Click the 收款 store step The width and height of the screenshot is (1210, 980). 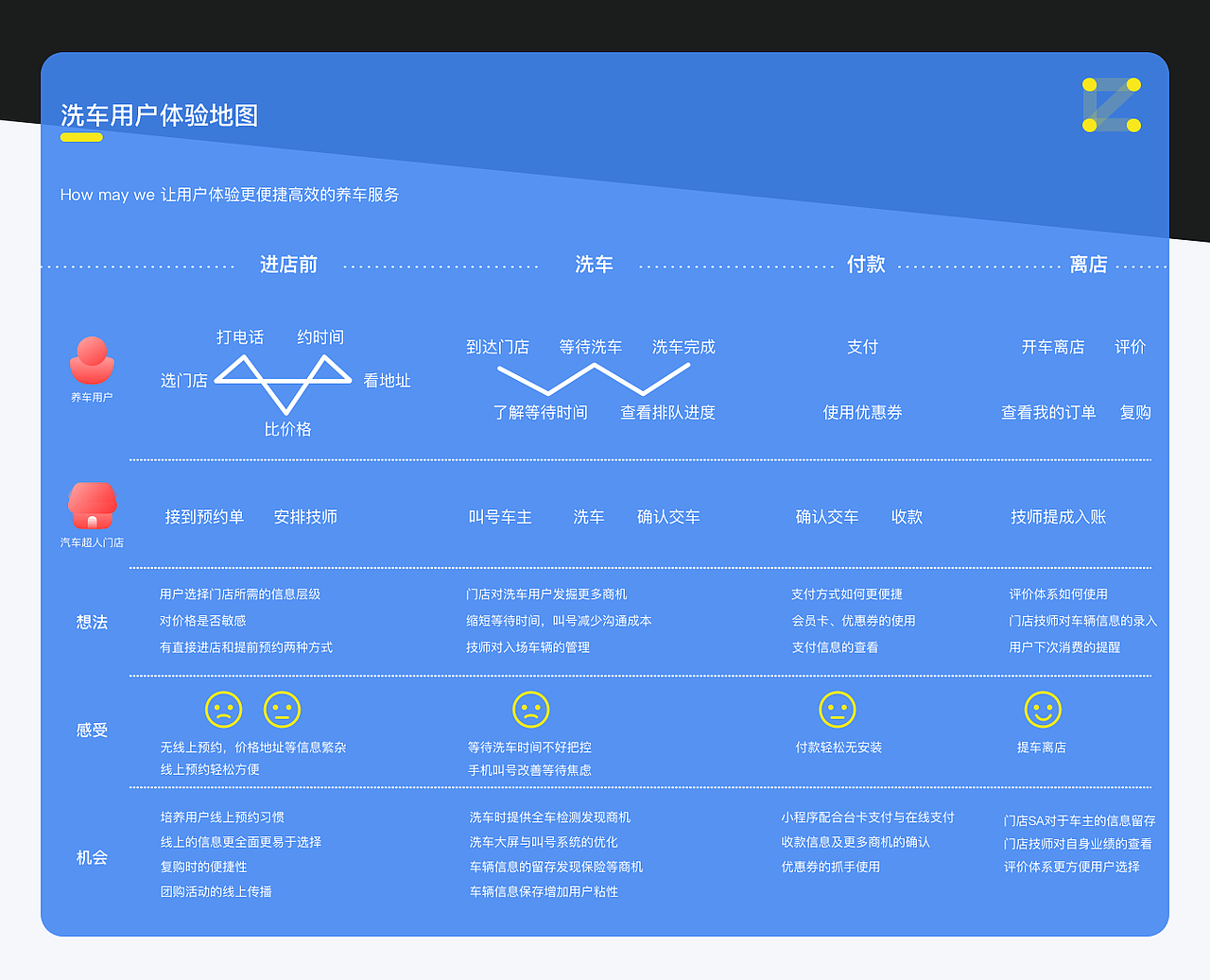point(907,517)
